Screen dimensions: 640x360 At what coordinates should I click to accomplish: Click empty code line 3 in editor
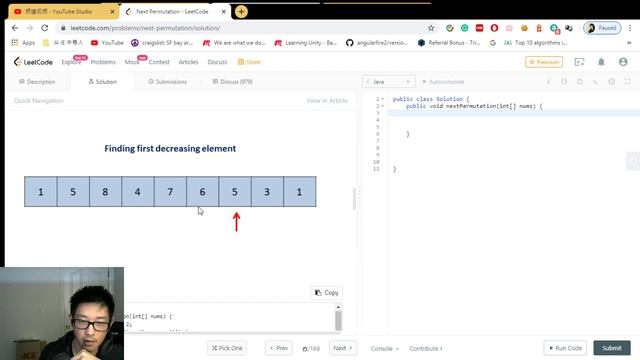[x=514, y=113]
